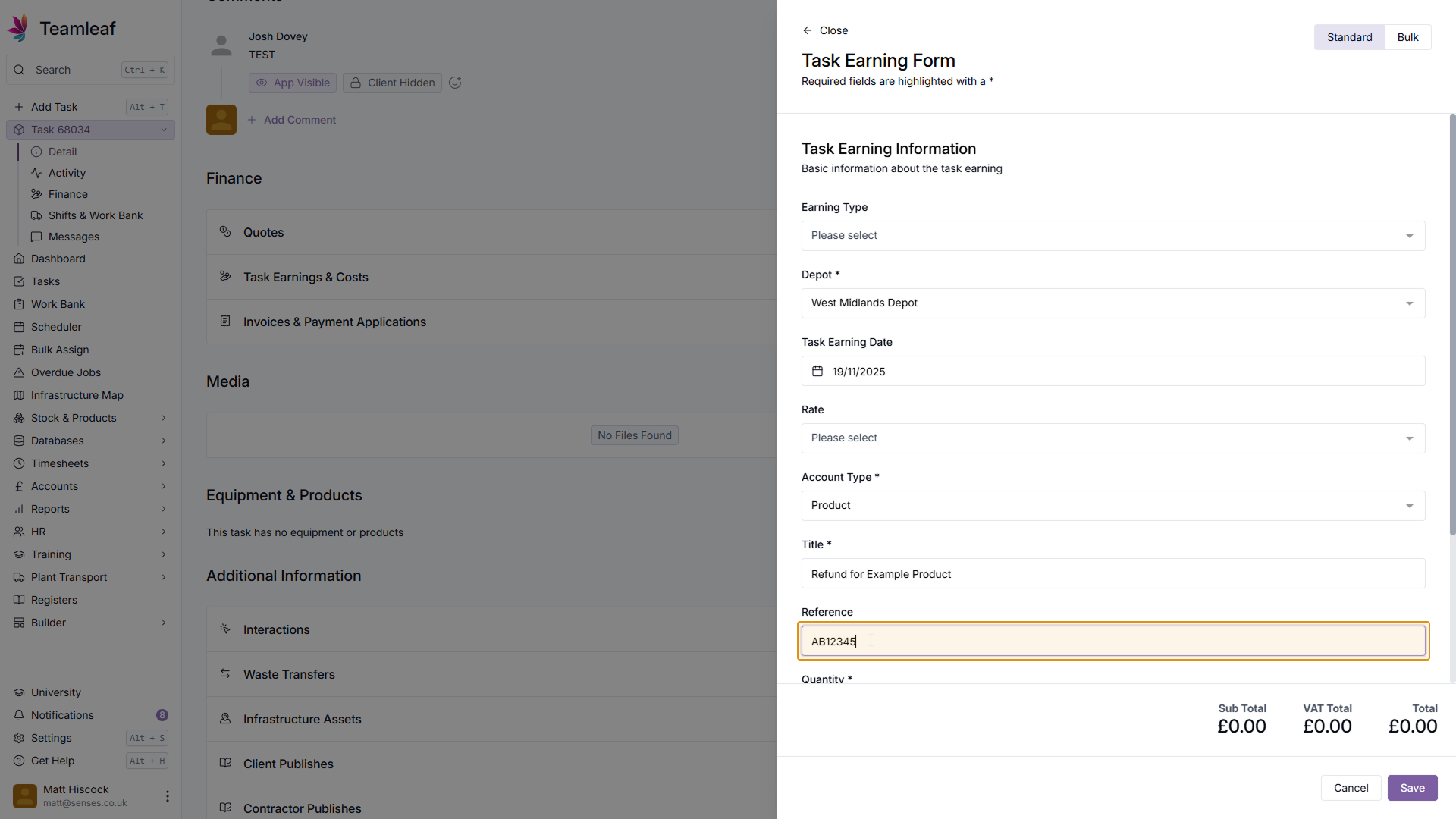Click the Dashboard home icon in sidebar
Screen dimensions: 1456x819
(x=19, y=259)
